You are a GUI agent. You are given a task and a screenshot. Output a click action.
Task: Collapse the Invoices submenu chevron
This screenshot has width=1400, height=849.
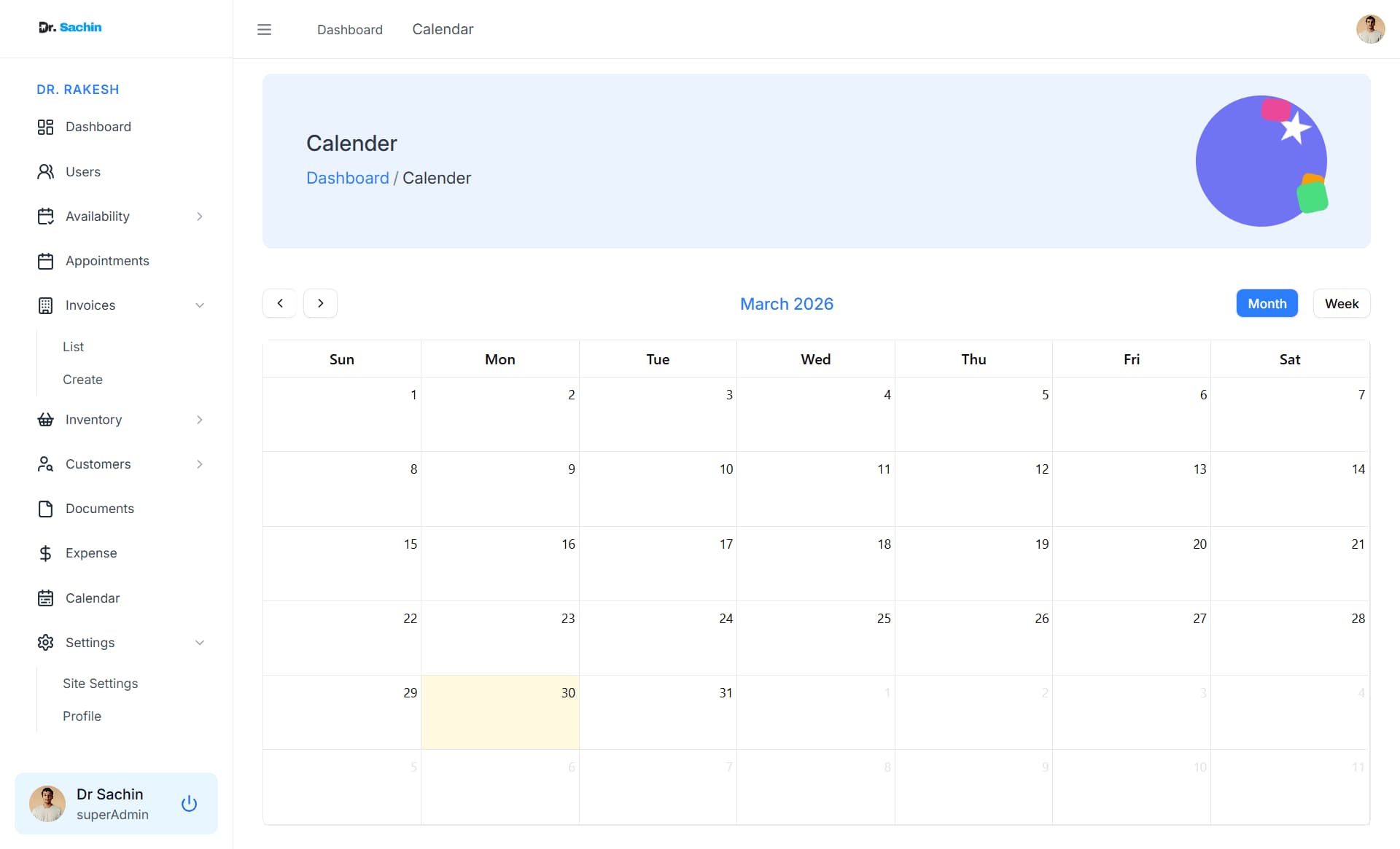199,305
